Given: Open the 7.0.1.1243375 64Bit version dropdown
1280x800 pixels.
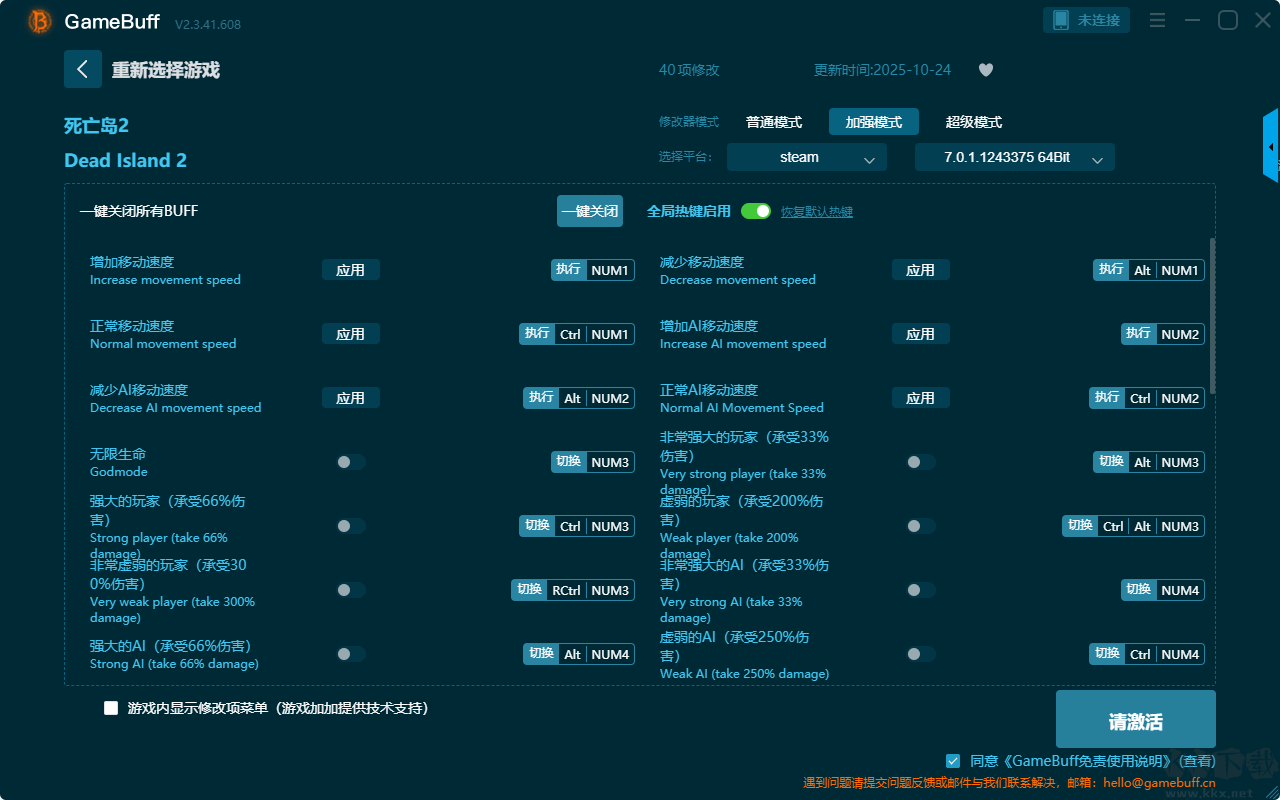Looking at the screenshot, I should click(1015, 157).
